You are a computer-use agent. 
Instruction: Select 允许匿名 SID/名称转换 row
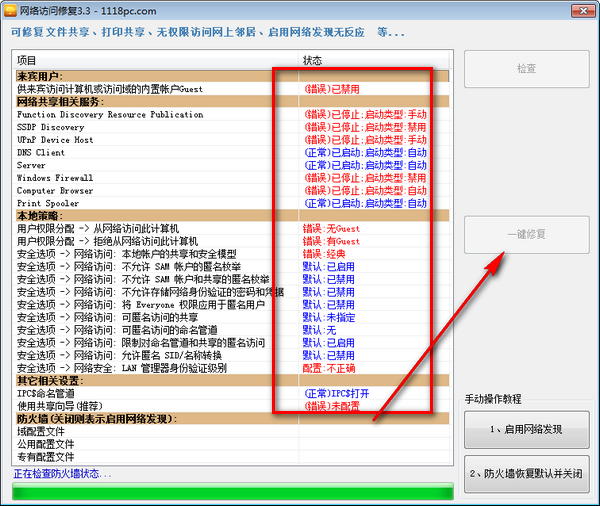[232, 355]
